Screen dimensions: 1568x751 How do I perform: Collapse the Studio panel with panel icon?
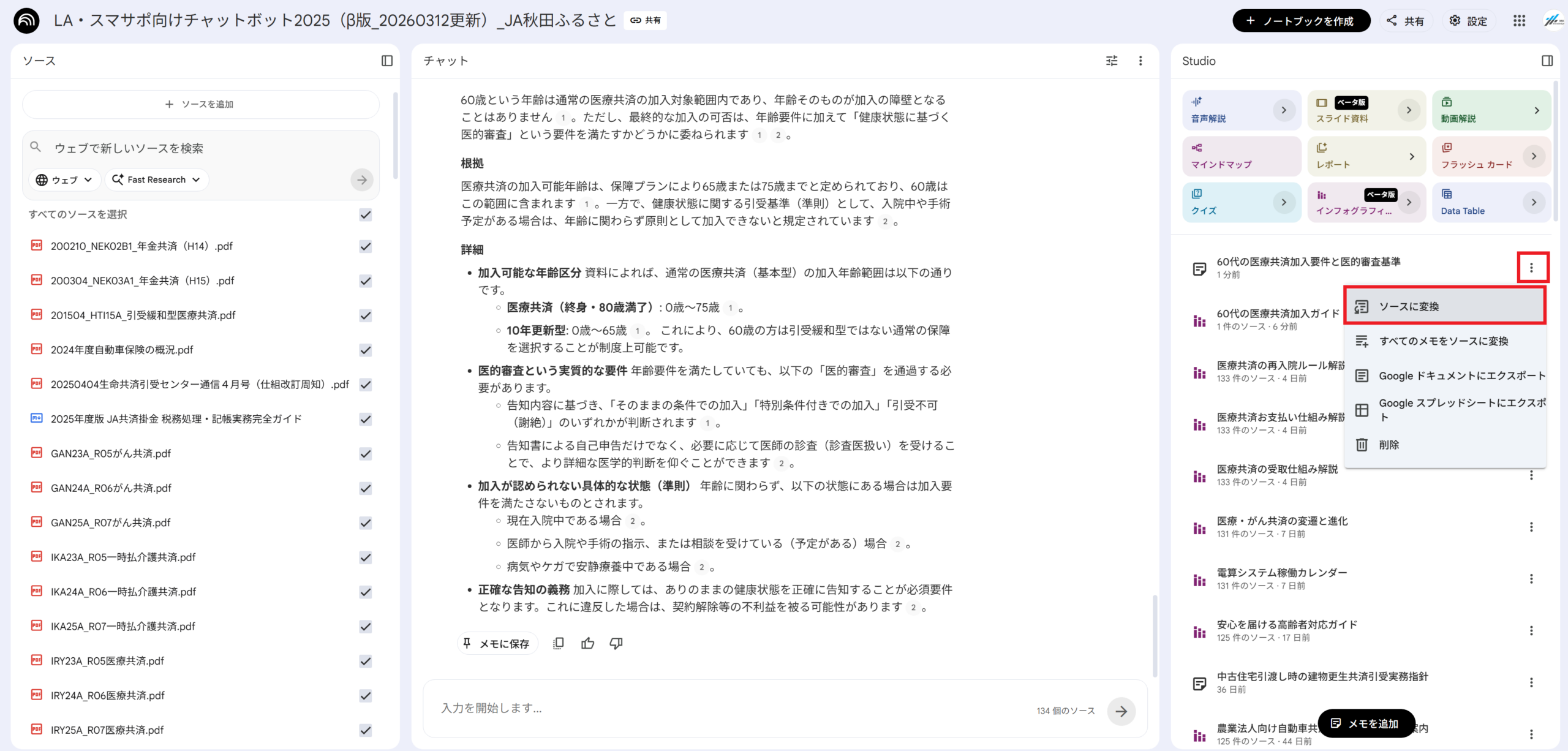(x=1547, y=61)
